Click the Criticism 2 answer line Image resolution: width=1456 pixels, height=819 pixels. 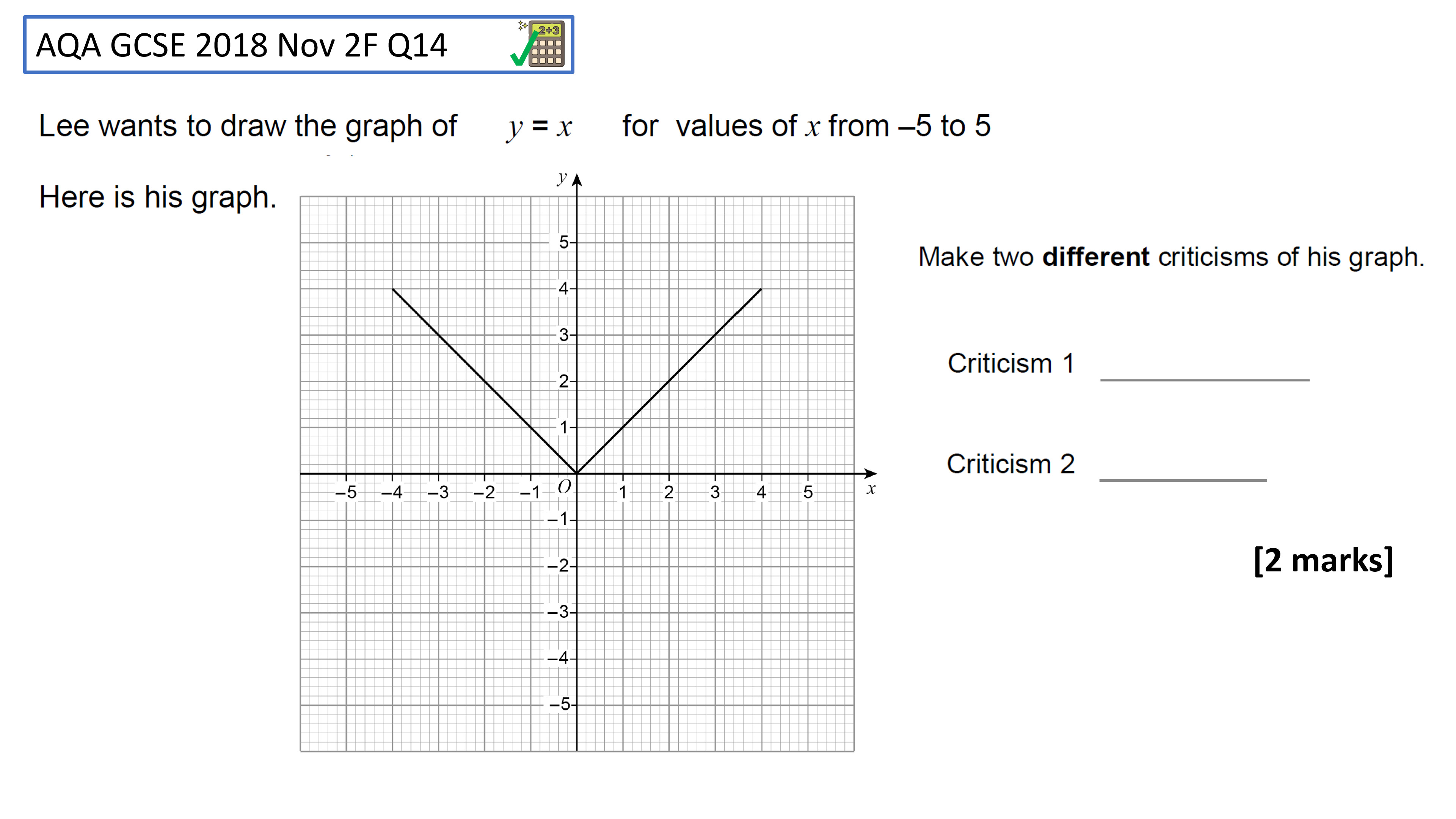point(1183,480)
